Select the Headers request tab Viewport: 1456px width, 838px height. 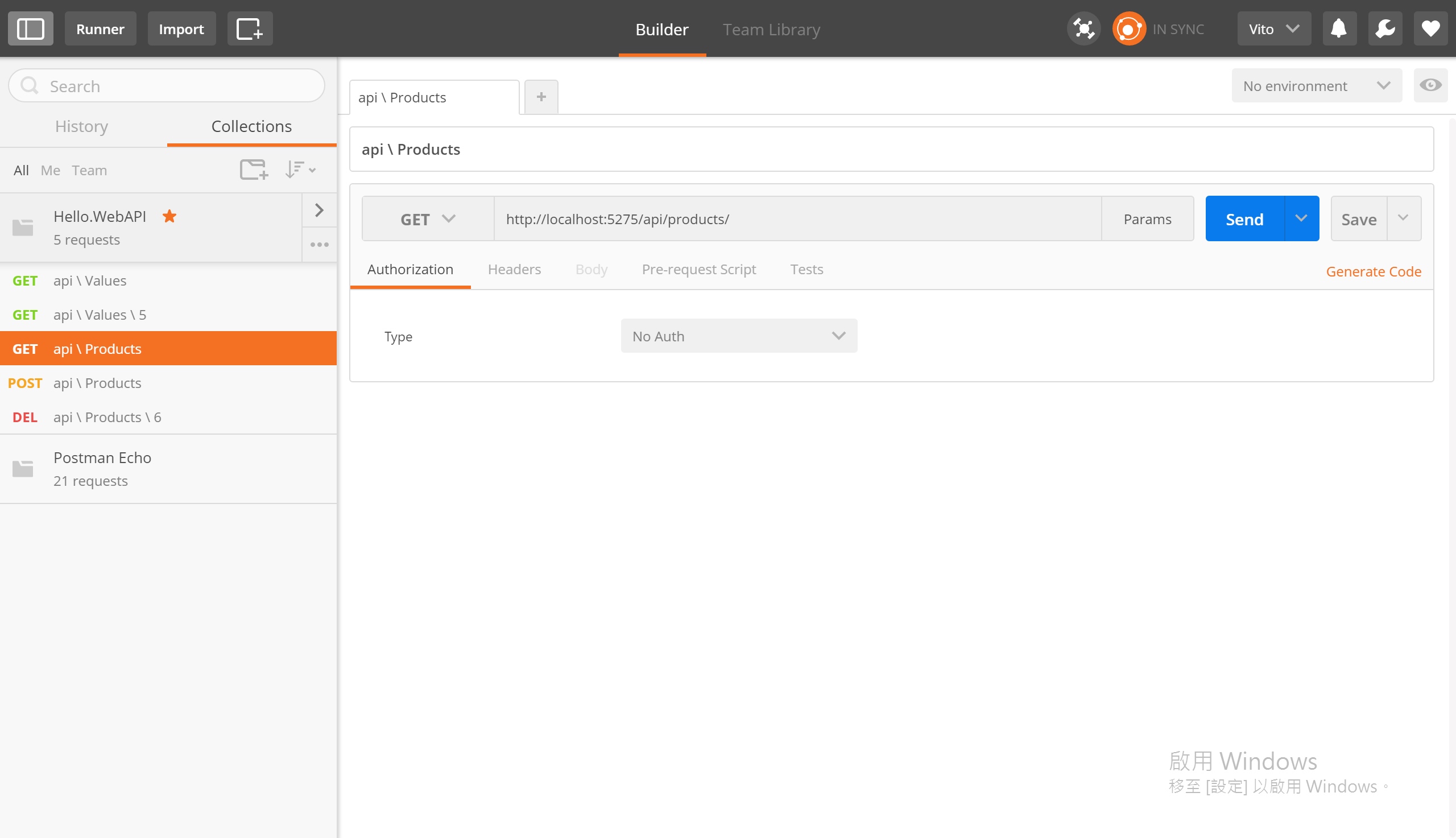coord(514,269)
